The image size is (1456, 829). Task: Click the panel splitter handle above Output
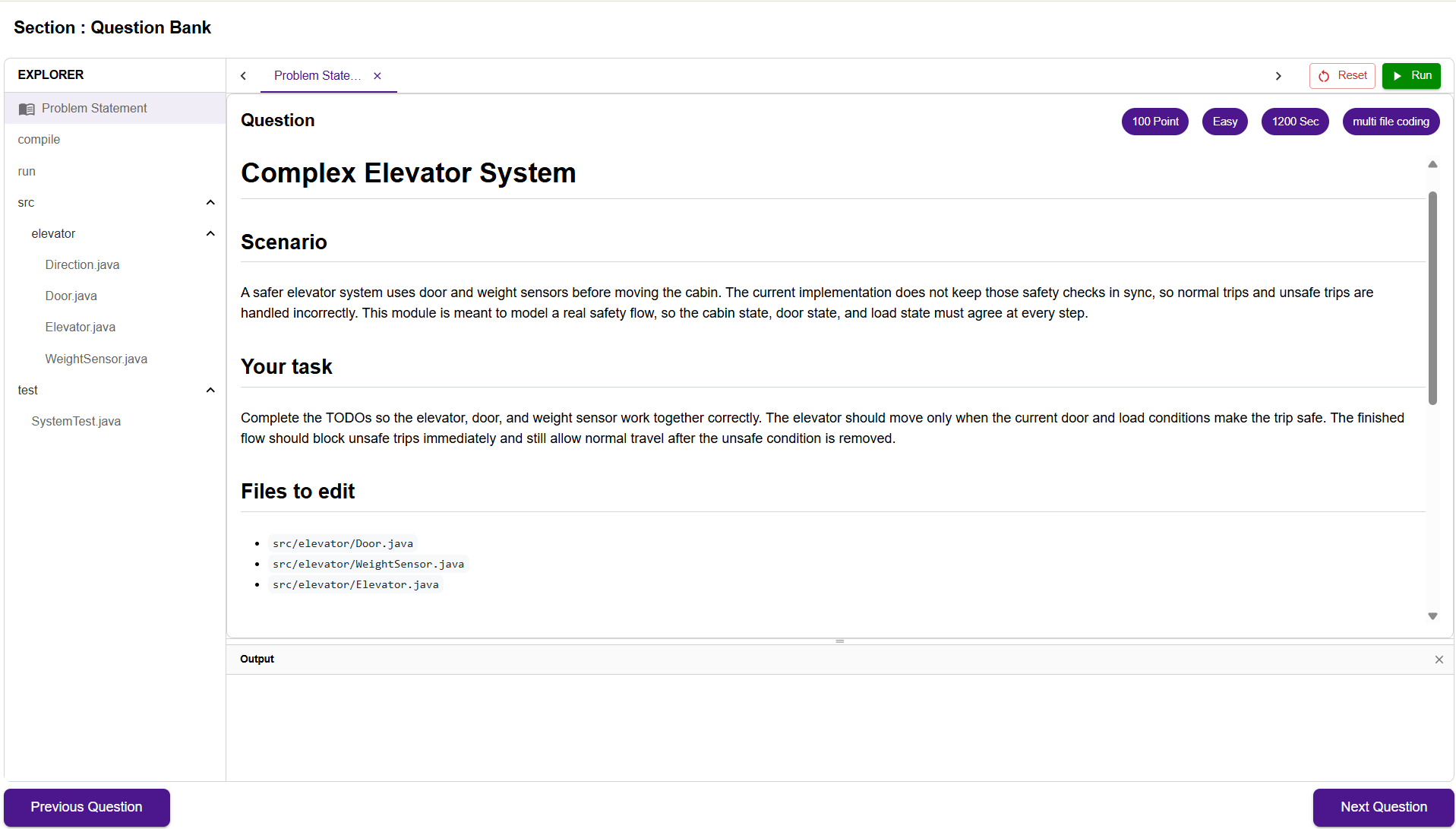(x=840, y=641)
